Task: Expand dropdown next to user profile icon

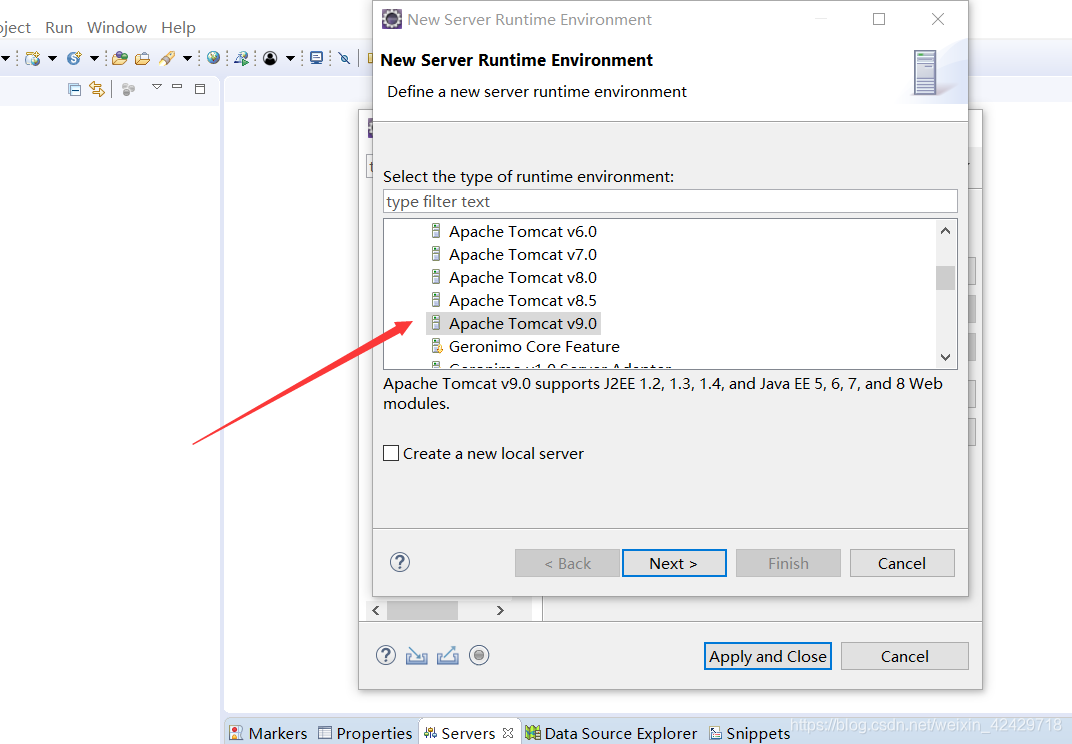Action: (290, 59)
